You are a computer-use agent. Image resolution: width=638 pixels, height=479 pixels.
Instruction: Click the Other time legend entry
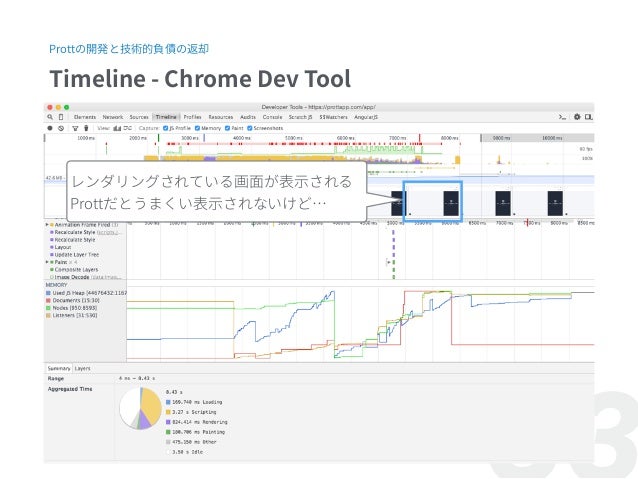(x=191, y=442)
